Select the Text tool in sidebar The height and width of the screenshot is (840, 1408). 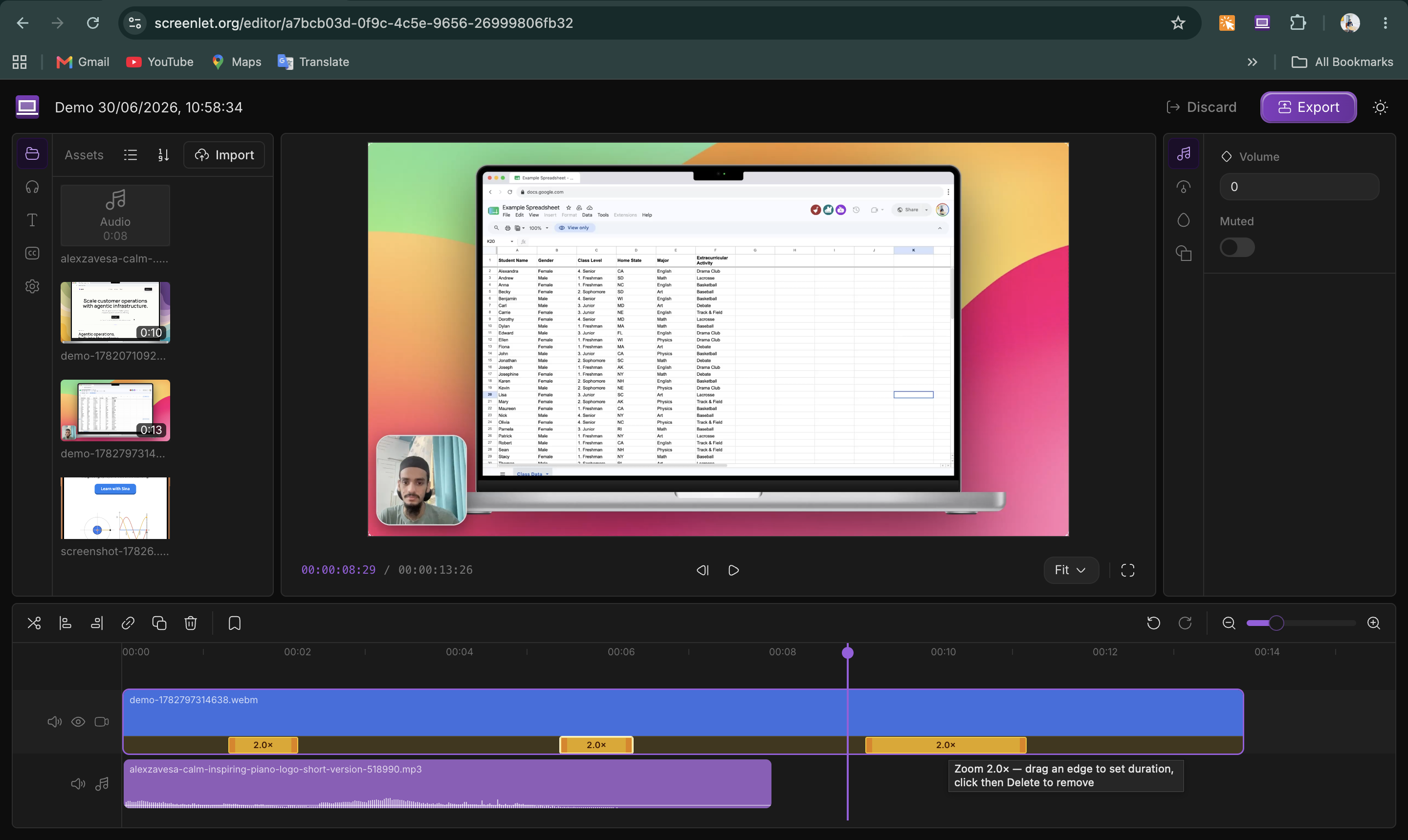pyautogui.click(x=32, y=220)
